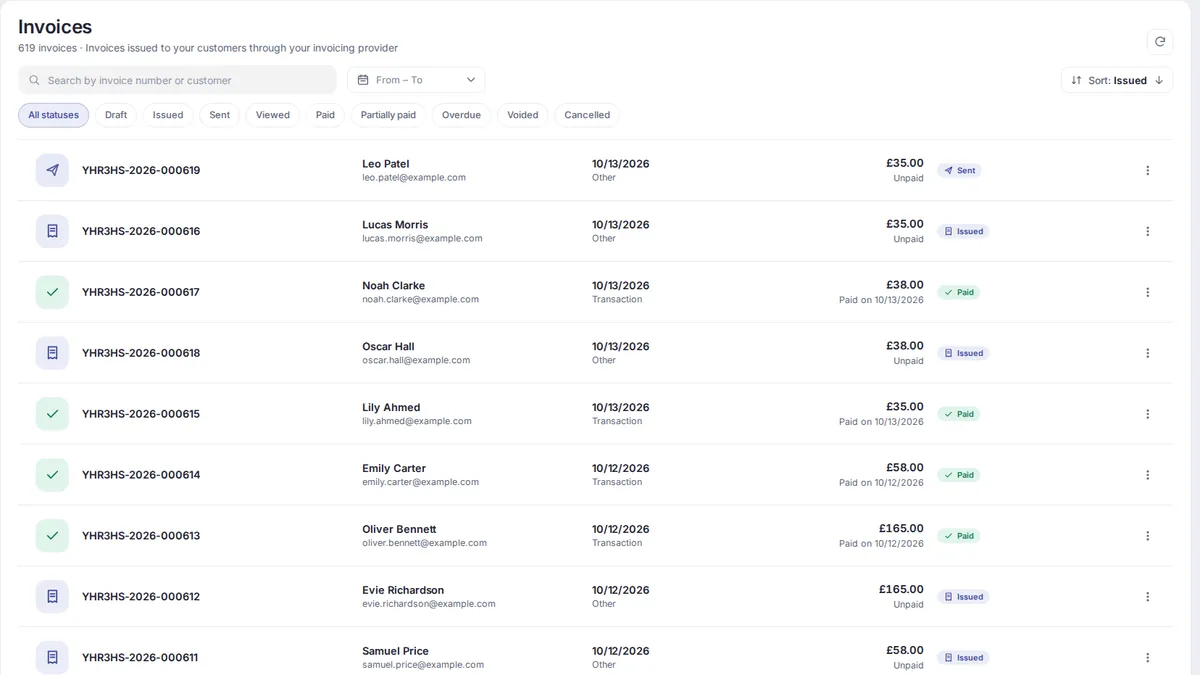Select the Overdue status filter

tap(461, 115)
